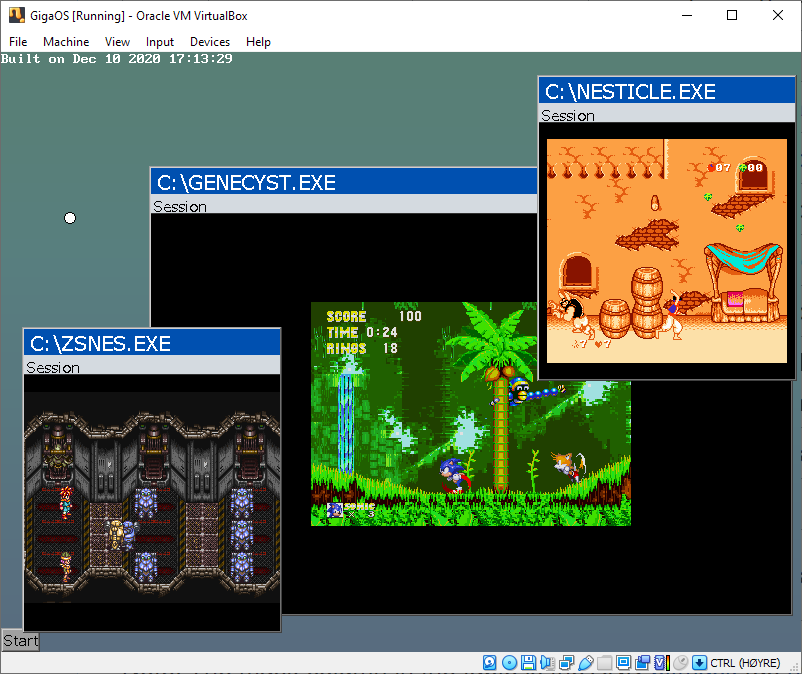Click the mouse integration status icon
802x674 pixels.
681,663
